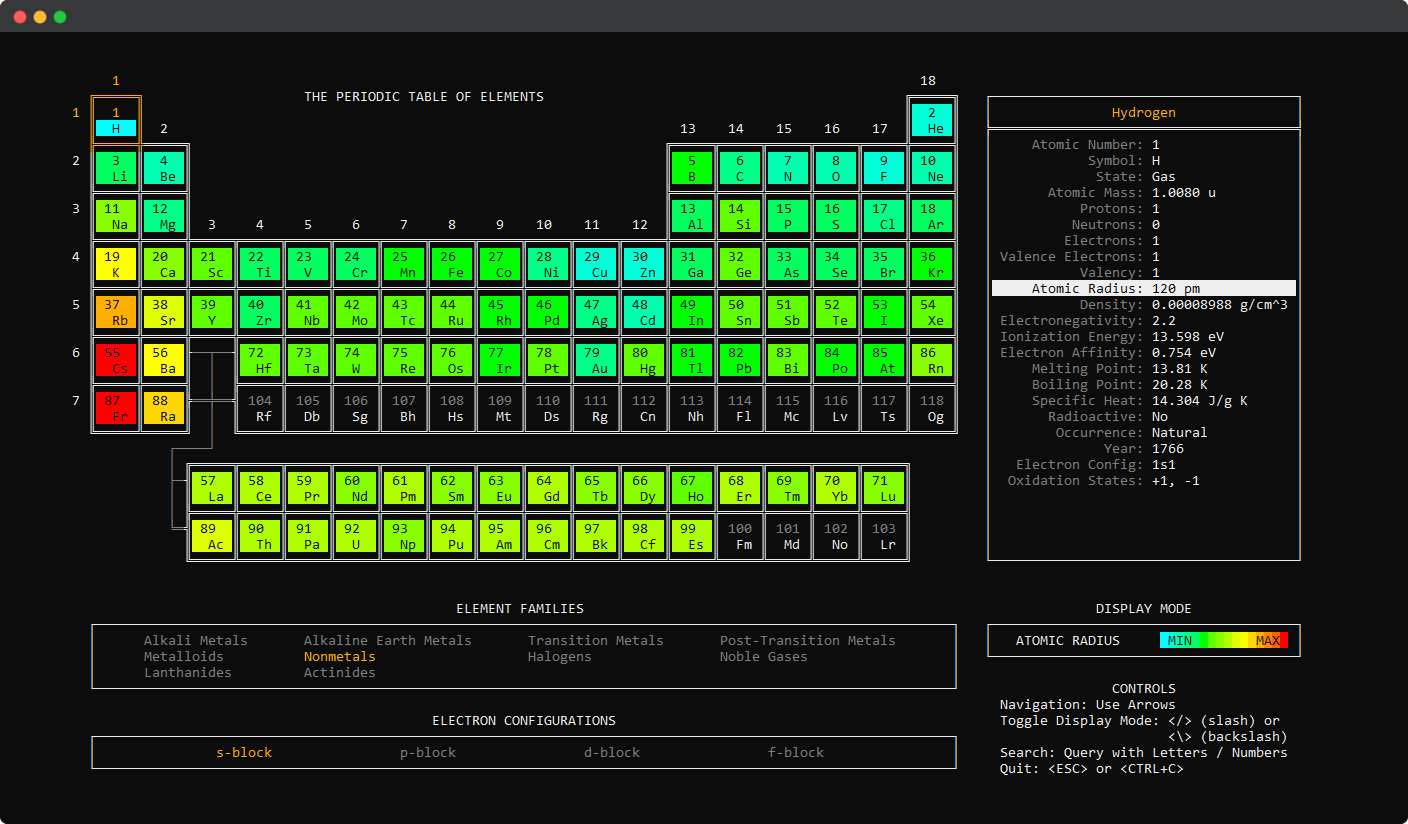This screenshot has width=1408, height=824.
Task: Select the Halogens family label
Action: pyautogui.click(x=559, y=656)
